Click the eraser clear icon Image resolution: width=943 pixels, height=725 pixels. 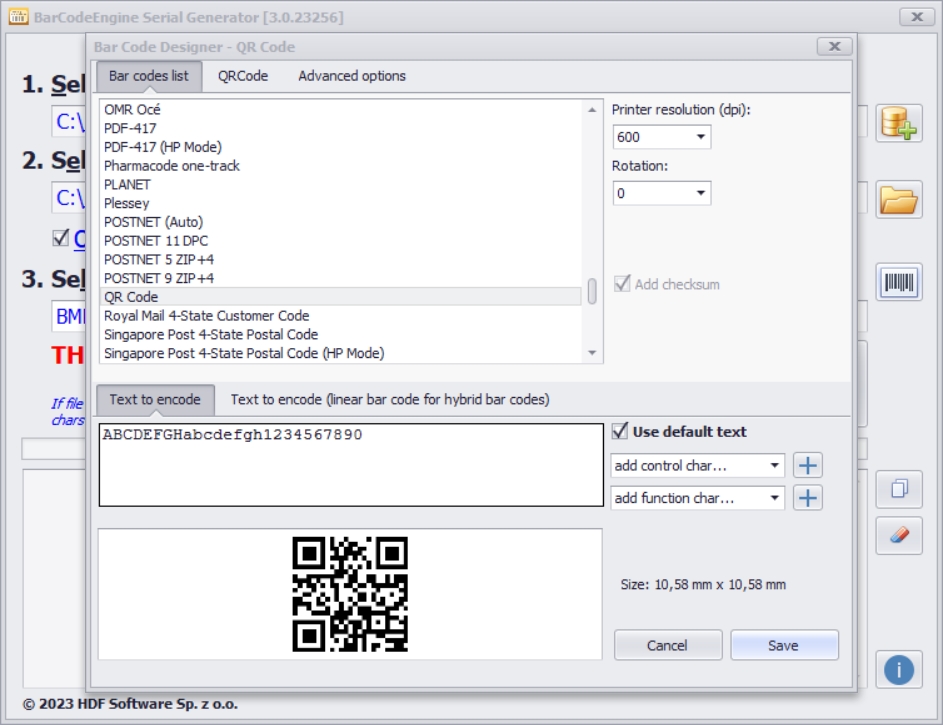click(898, 536)
